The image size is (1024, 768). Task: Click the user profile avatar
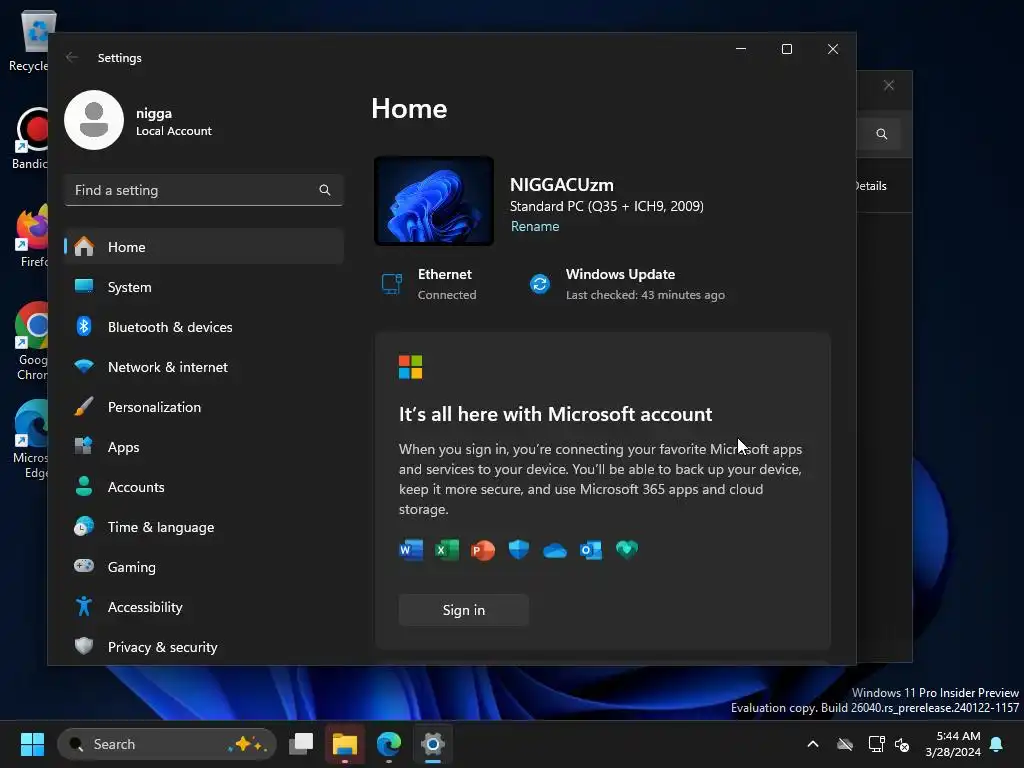click(x=94, y=120)
